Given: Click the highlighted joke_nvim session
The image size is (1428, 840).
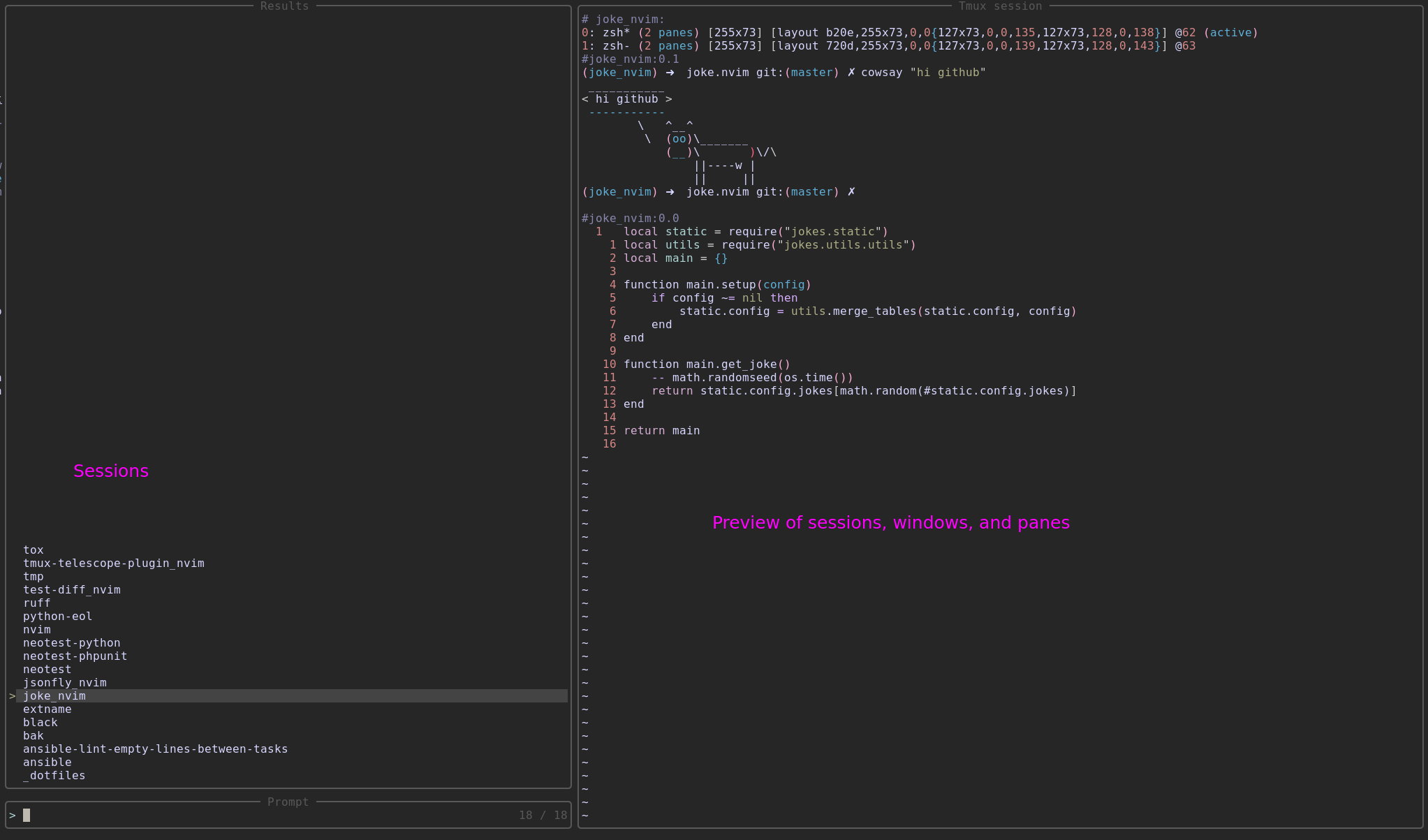Looking at the screenshot, I should pos(54,696).
